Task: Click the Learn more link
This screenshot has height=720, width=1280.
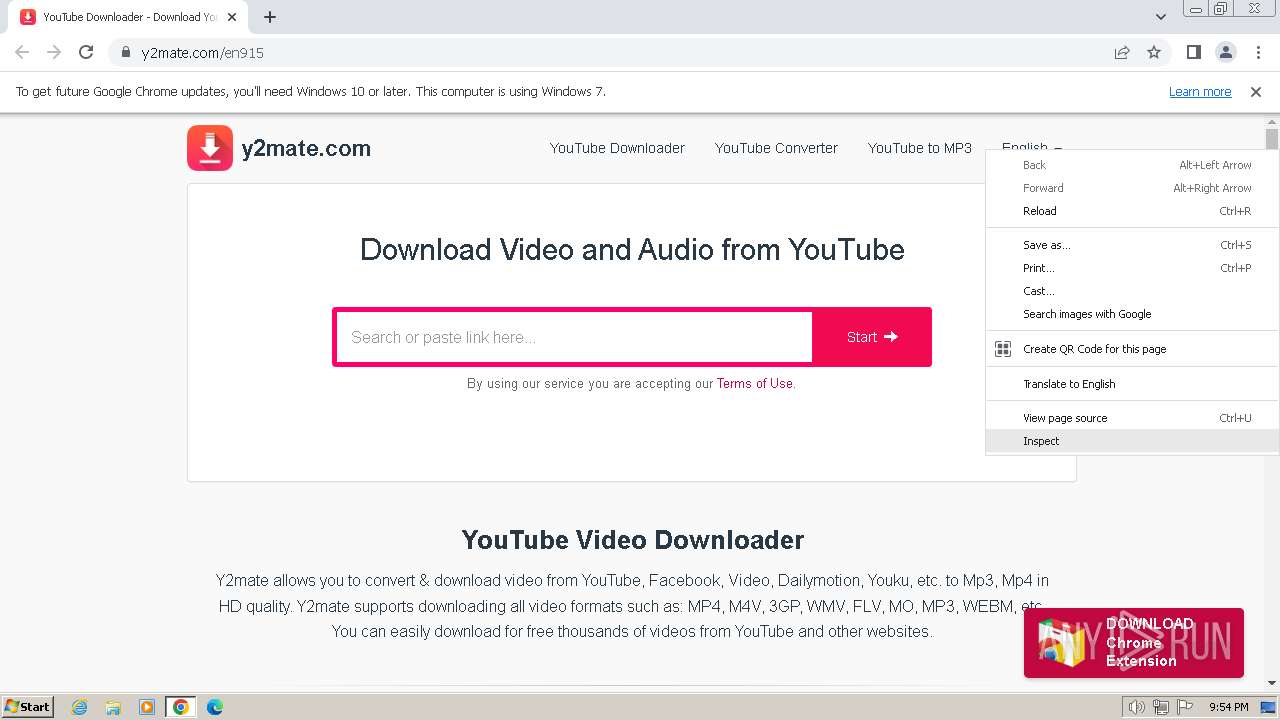Action: pyautogui.click(x=1200, y=92)
